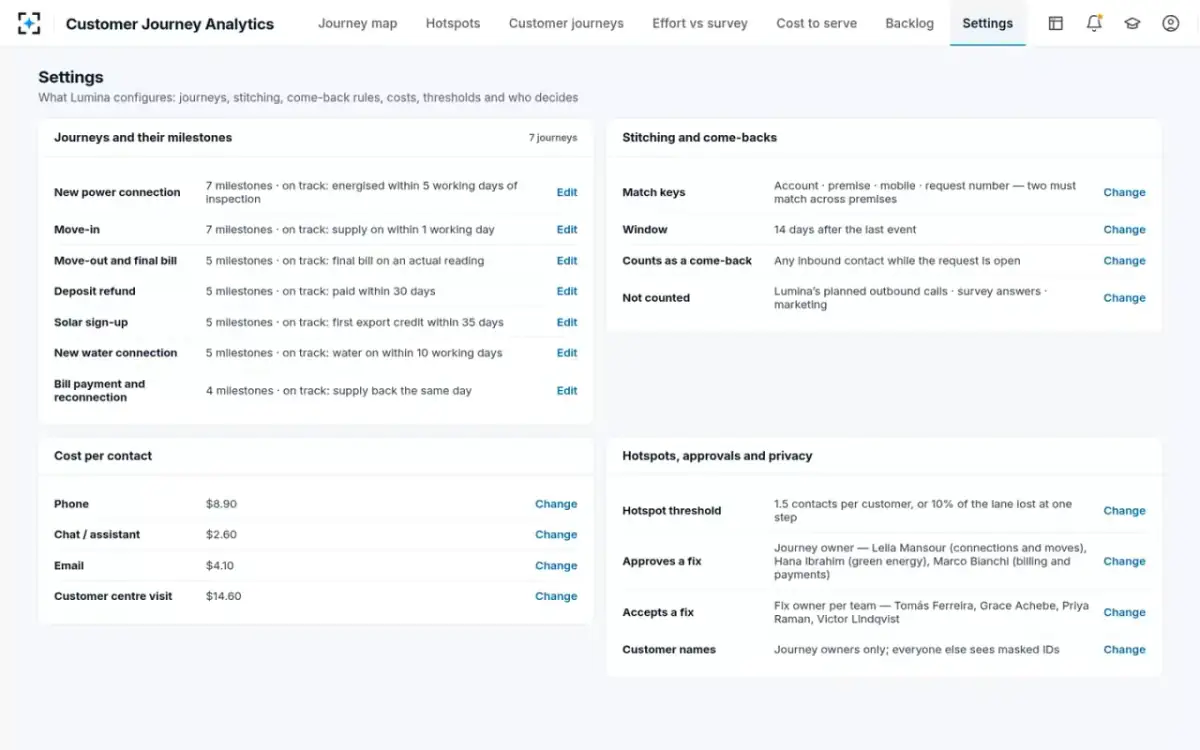Open the user account icon
Screen dimensions: 1200x750
point(1170,23)
